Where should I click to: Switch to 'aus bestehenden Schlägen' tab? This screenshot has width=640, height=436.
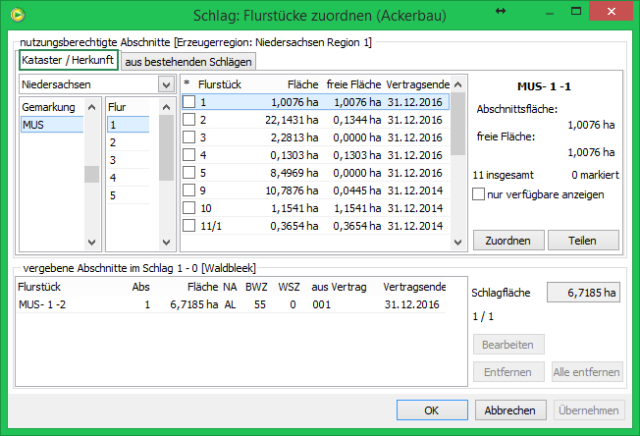coord(188,62)
